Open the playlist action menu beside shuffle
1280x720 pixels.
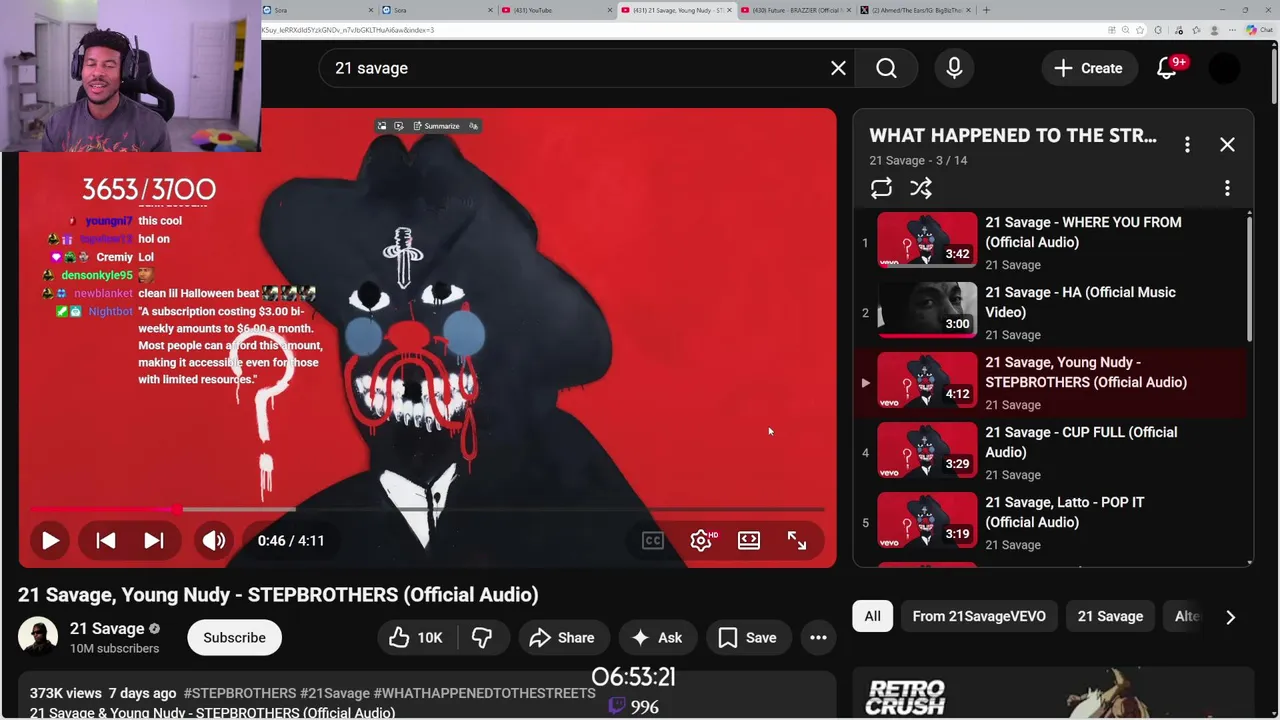(x=1227, y=188)
